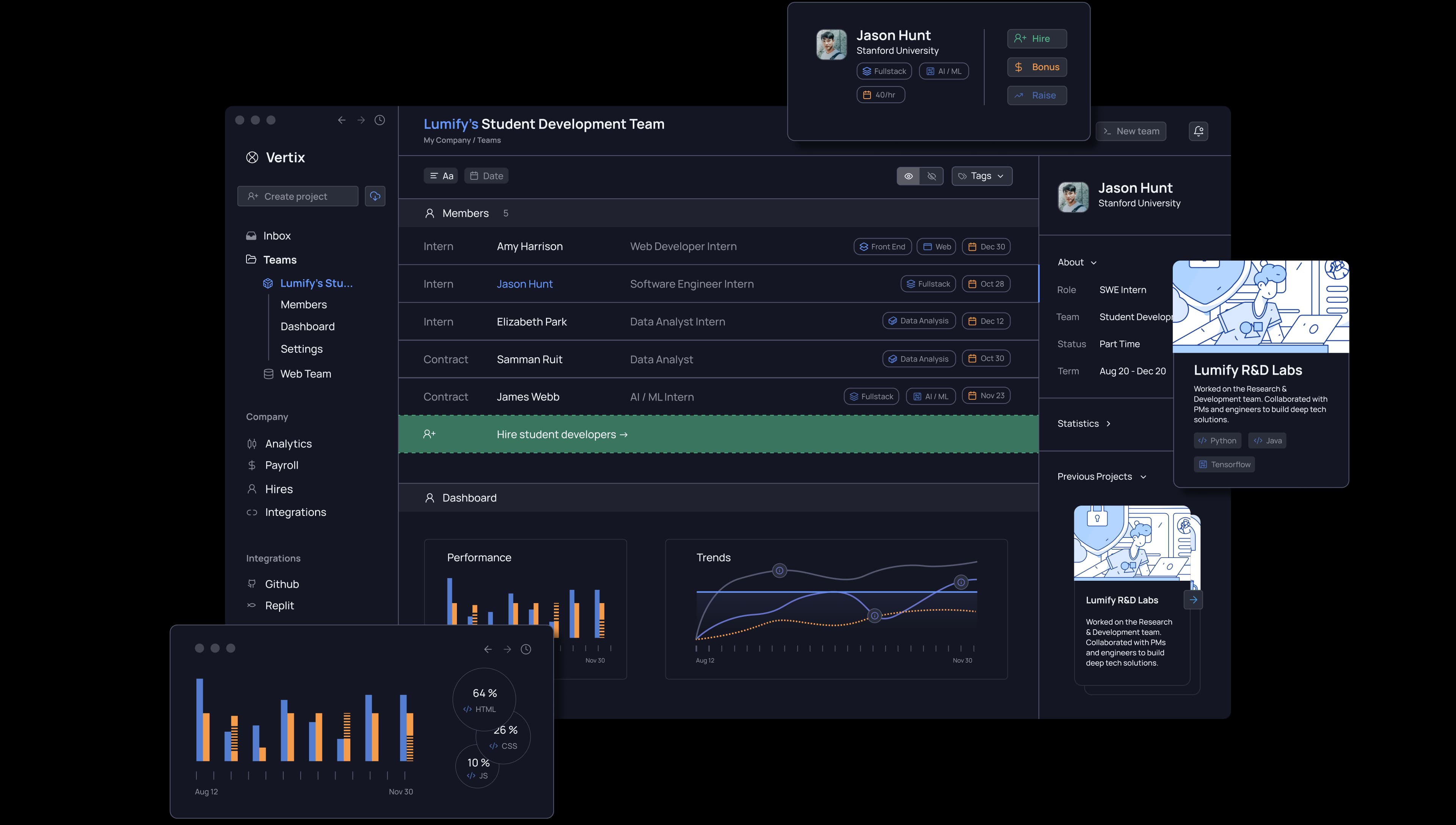Click the database icon beside Web Team
Viewport: 1456px width, 825px height.
268,374
